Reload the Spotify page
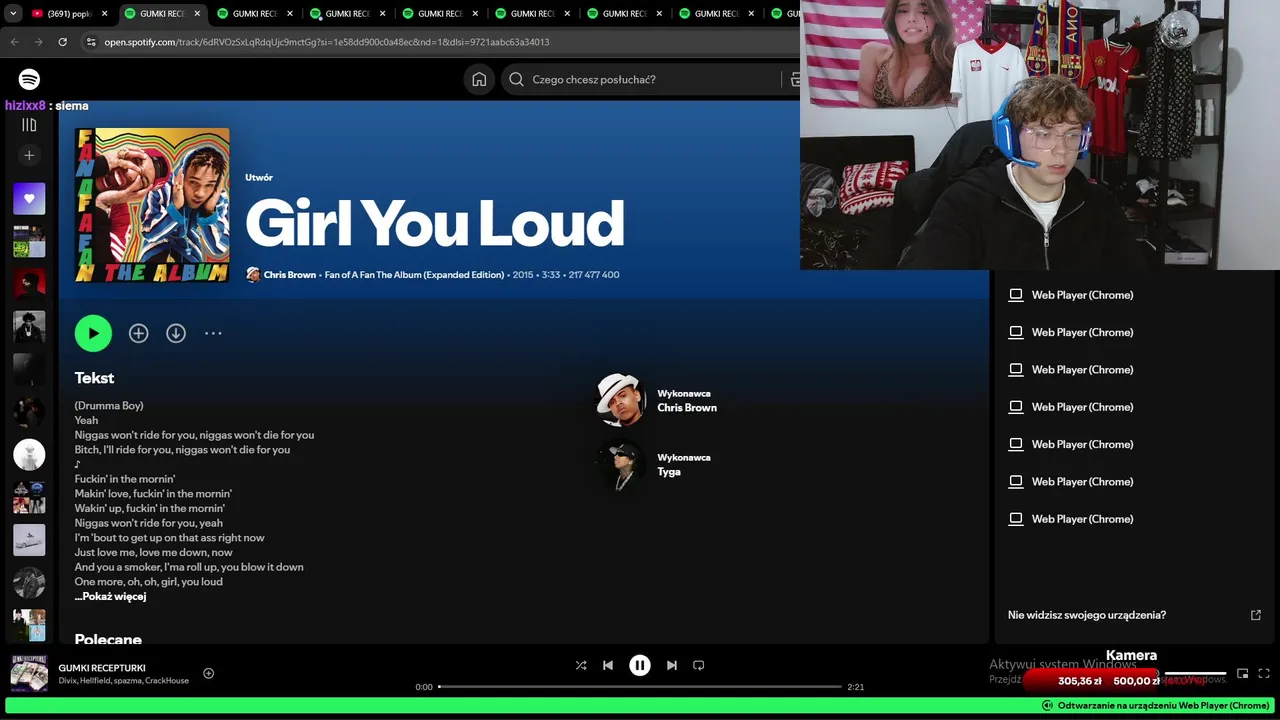The width and height of the screenshot is (1280, 720). click(62, 42)
